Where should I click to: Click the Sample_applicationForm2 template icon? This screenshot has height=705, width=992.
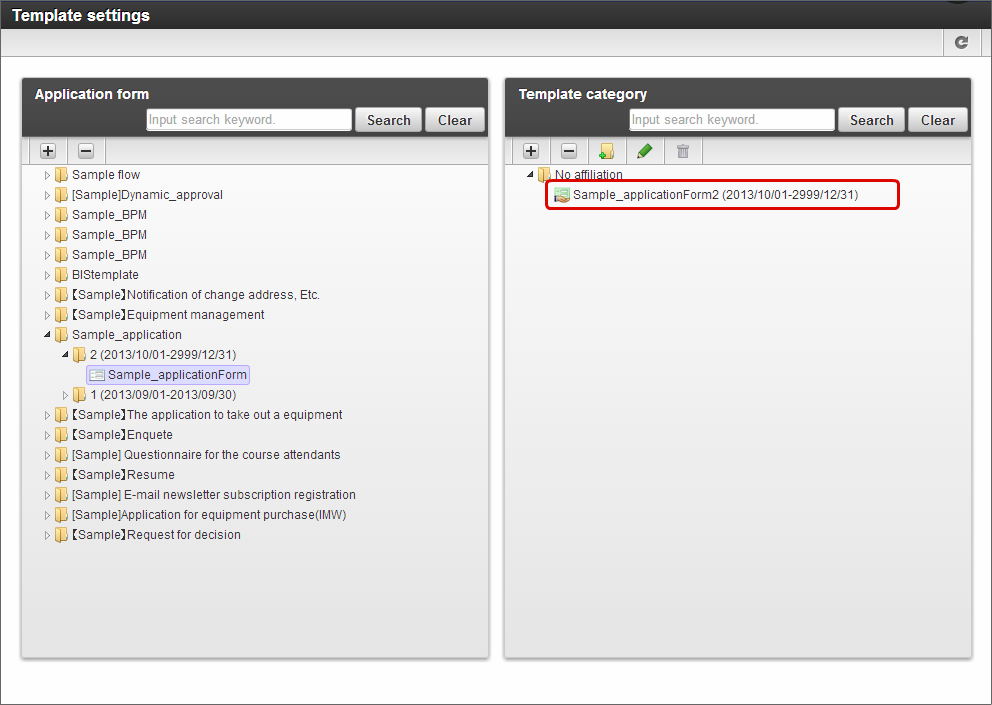click(562, 195)
